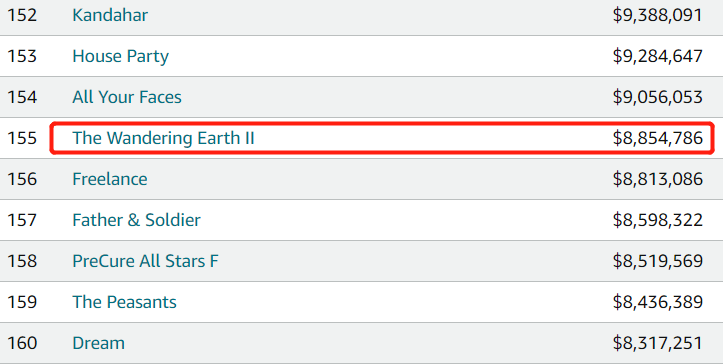Select rank number 158
723x364 pixels.
point(22,261)
